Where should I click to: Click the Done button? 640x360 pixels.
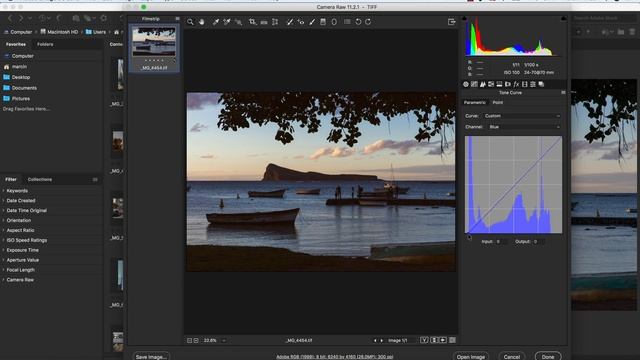(548, 356)
